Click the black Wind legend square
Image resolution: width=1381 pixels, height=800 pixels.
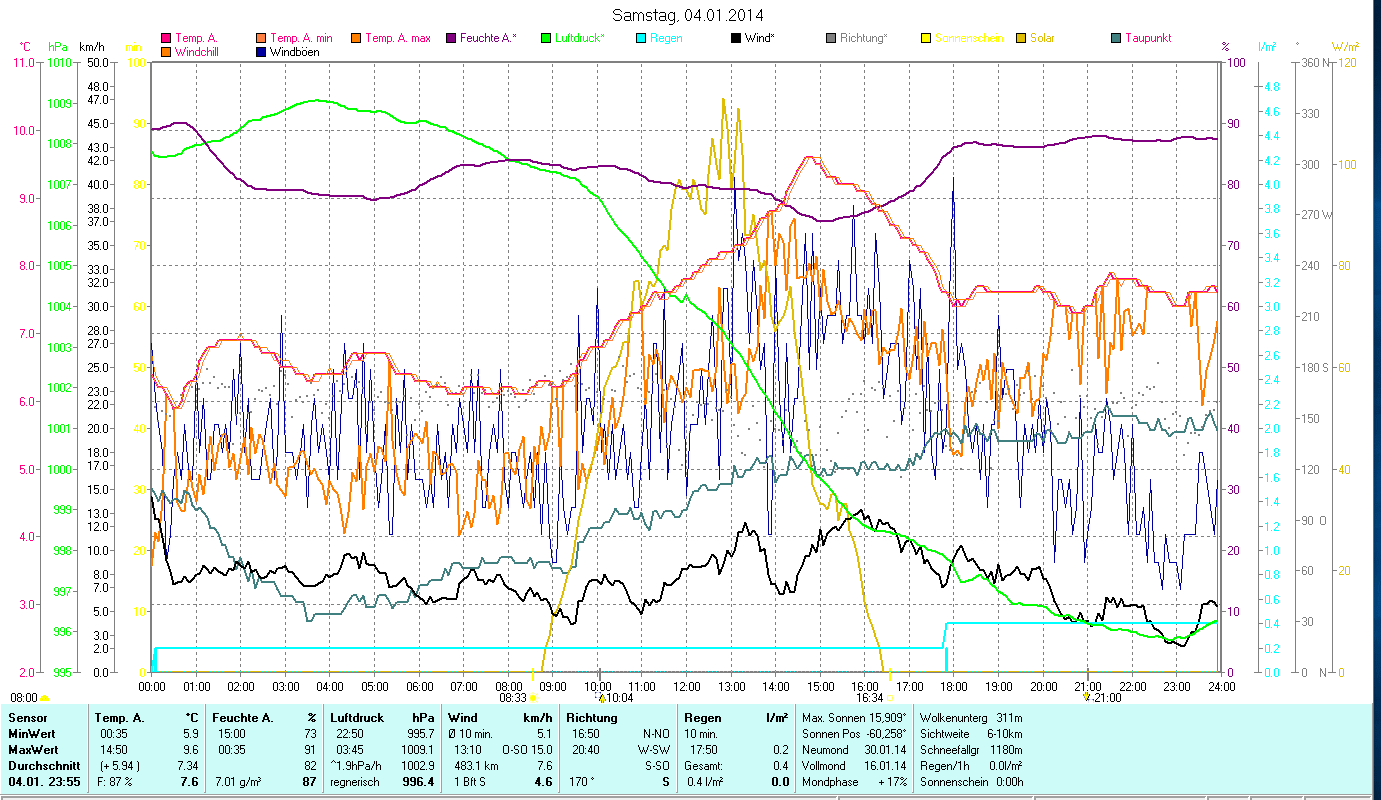(x=736, y=39)
